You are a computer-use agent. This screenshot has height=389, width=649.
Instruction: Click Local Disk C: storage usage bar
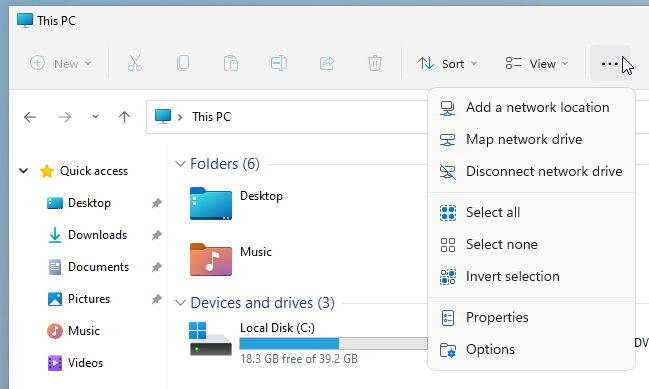point(333,343)
